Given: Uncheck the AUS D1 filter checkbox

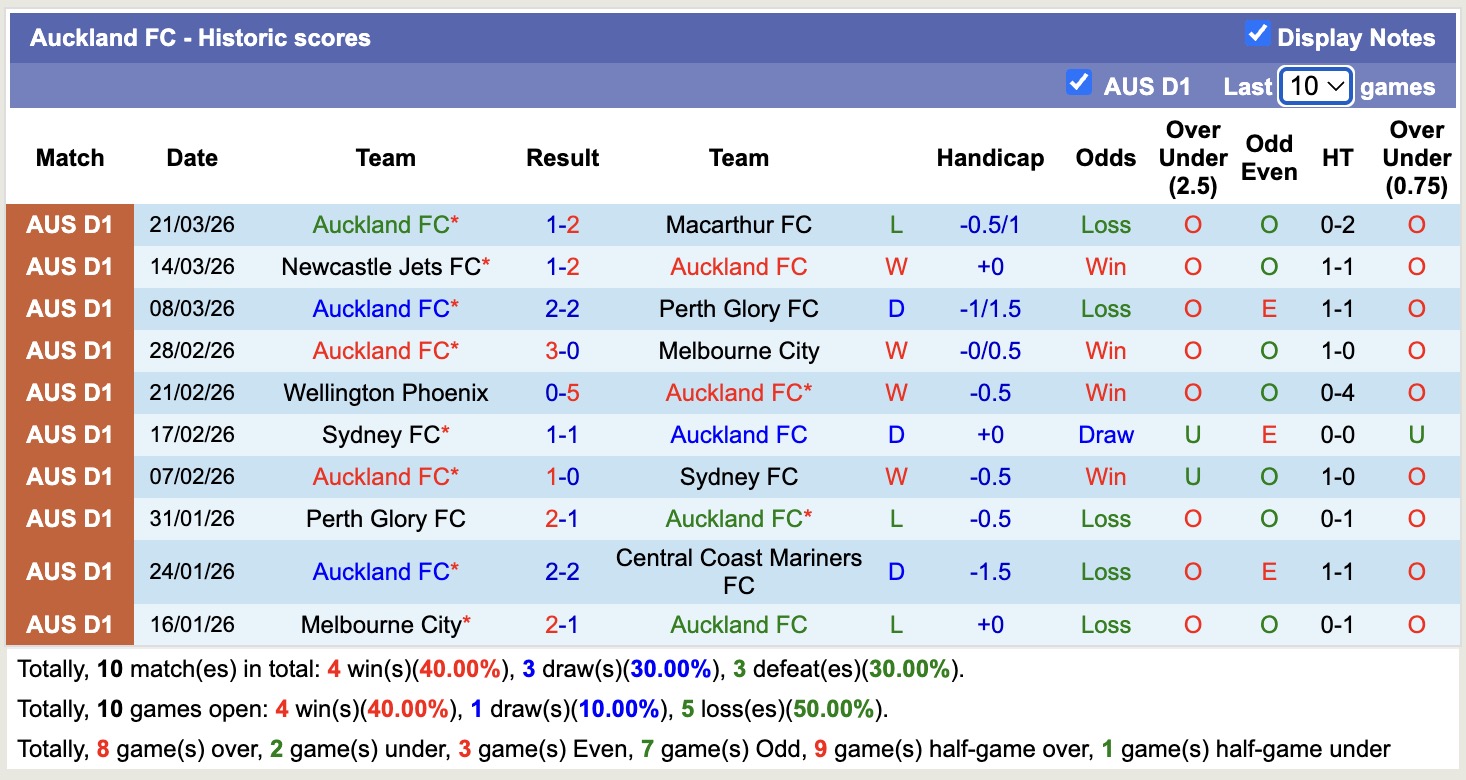Looking at the screenshot, I should click(x=1078, y=85).
